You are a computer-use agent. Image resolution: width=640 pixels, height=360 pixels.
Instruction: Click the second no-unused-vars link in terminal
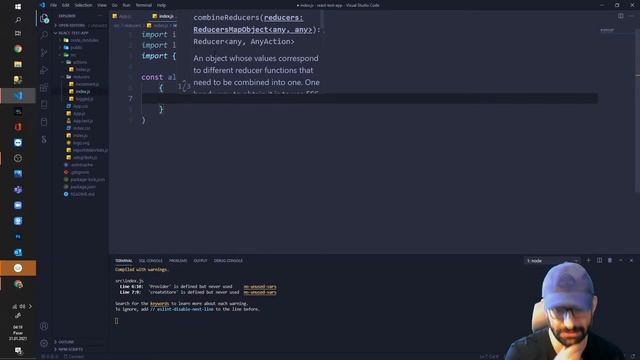(x=260, y=292)
